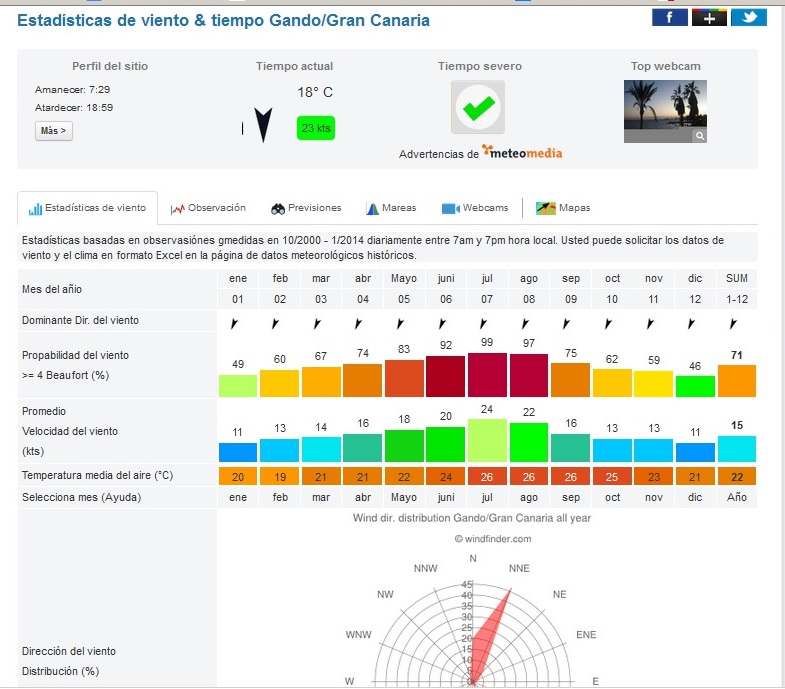785x689 pixels.
Task: Click the SUM 1-12 column header
Action: click(737, 288)
